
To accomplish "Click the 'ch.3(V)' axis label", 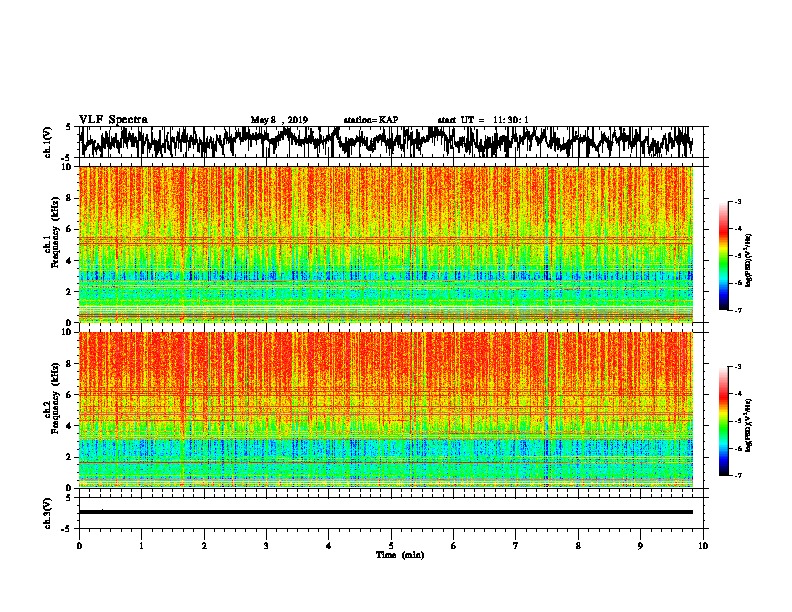I will pyautogui.click(x=48, y=513).
